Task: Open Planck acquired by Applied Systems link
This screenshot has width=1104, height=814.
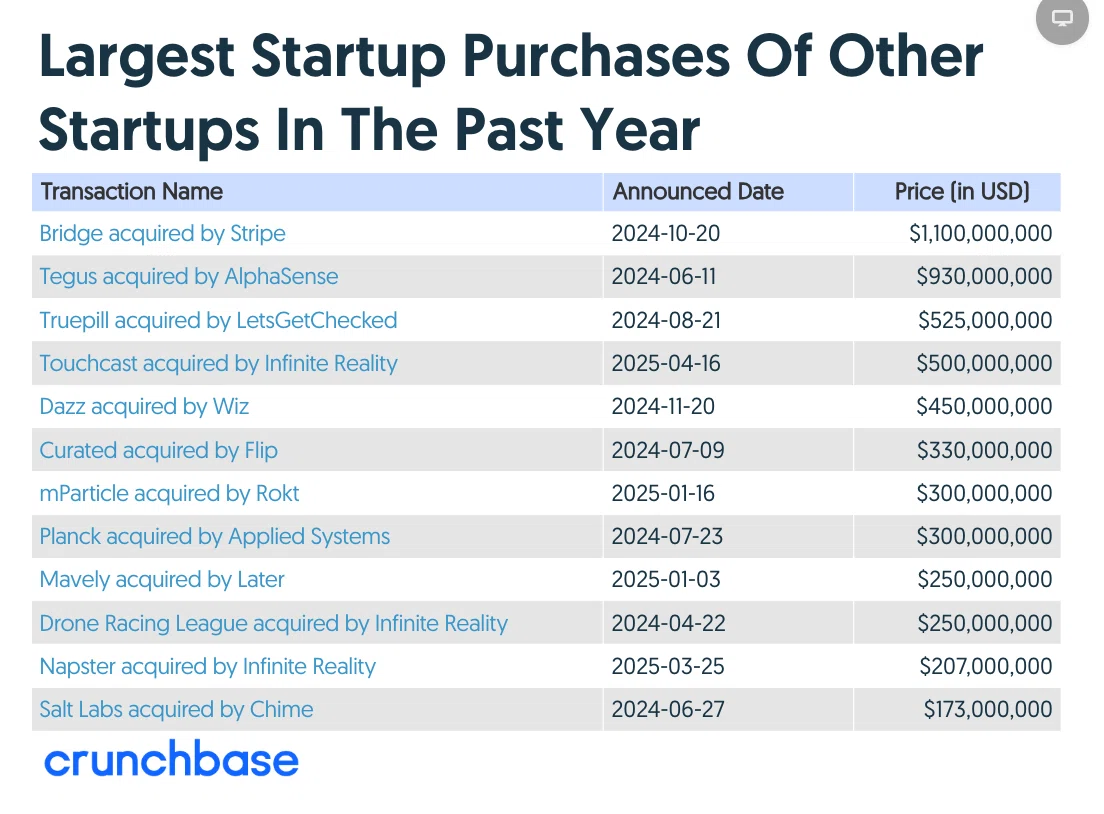Action: pos(215,537)
